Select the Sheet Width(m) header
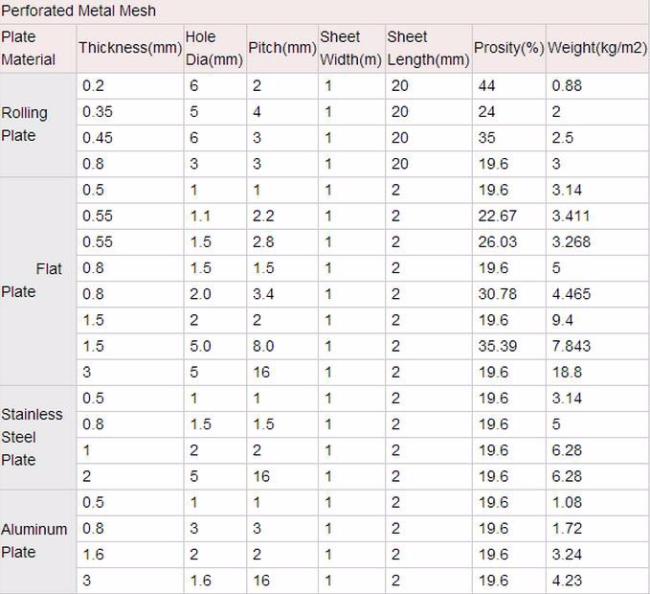Image resolution: width=650 pixels, height=594 pixels. pyautogui.click(x=350, y=48)
